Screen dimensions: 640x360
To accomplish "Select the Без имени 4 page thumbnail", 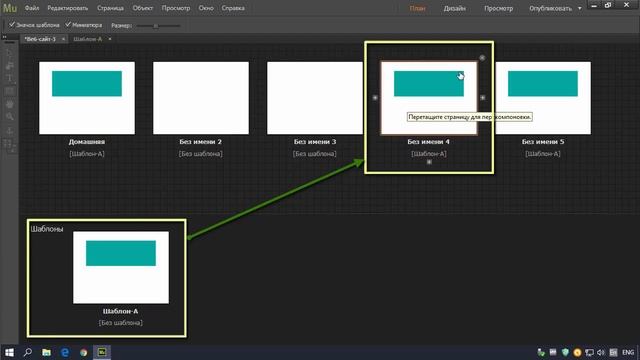I will 429,98.
